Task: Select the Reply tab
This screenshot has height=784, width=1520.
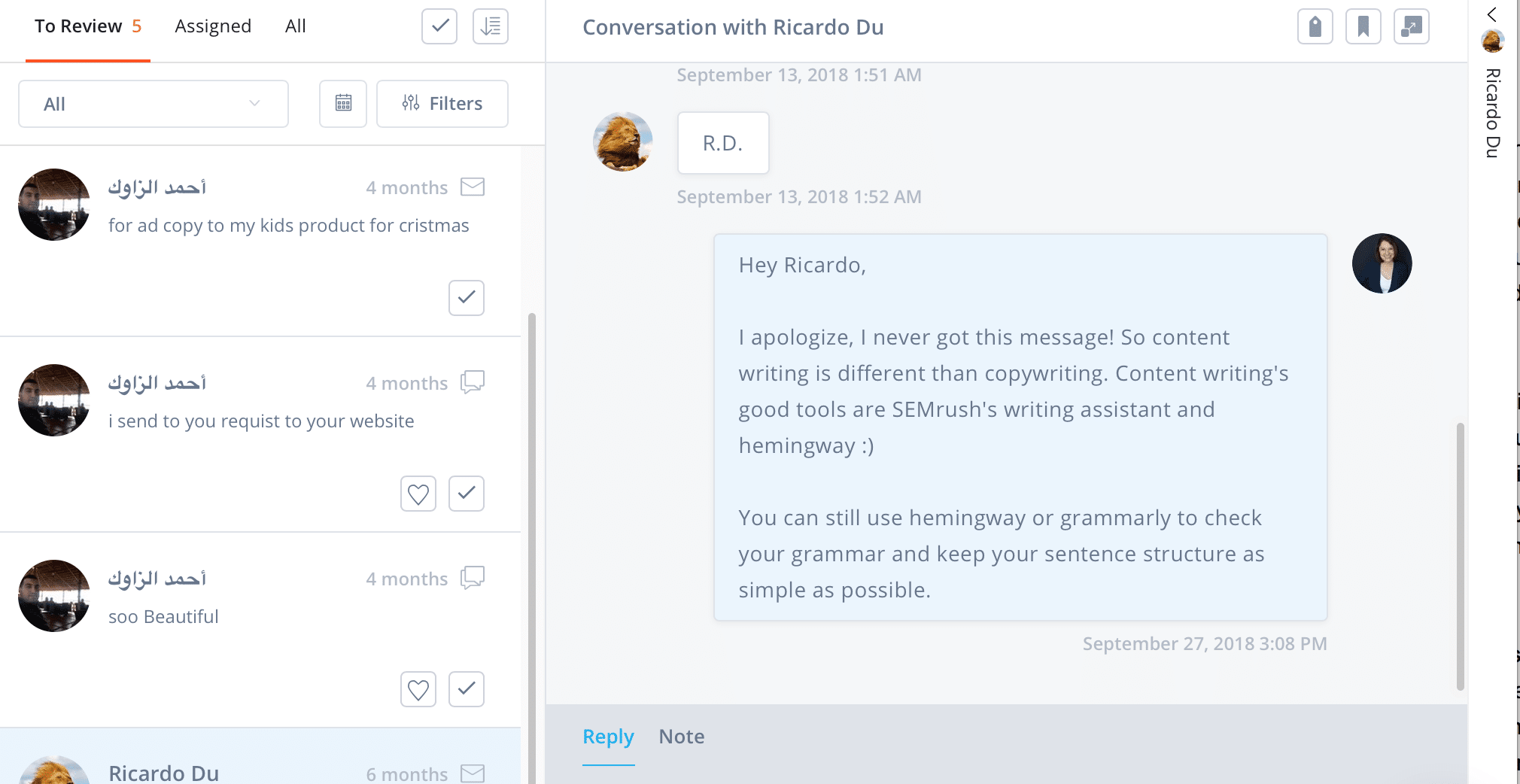Action: (608, 737)
